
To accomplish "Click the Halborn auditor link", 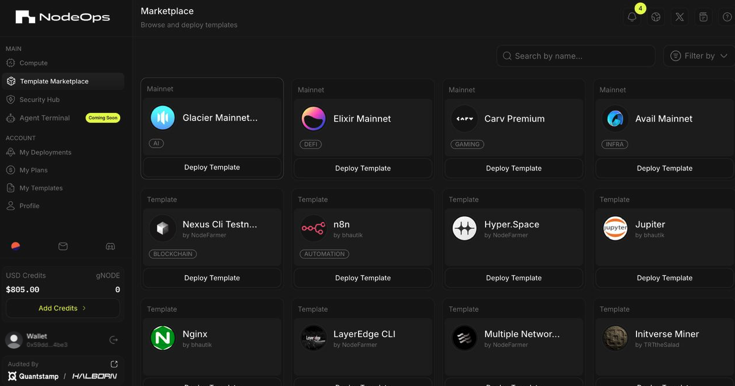I will click(94, 376).
